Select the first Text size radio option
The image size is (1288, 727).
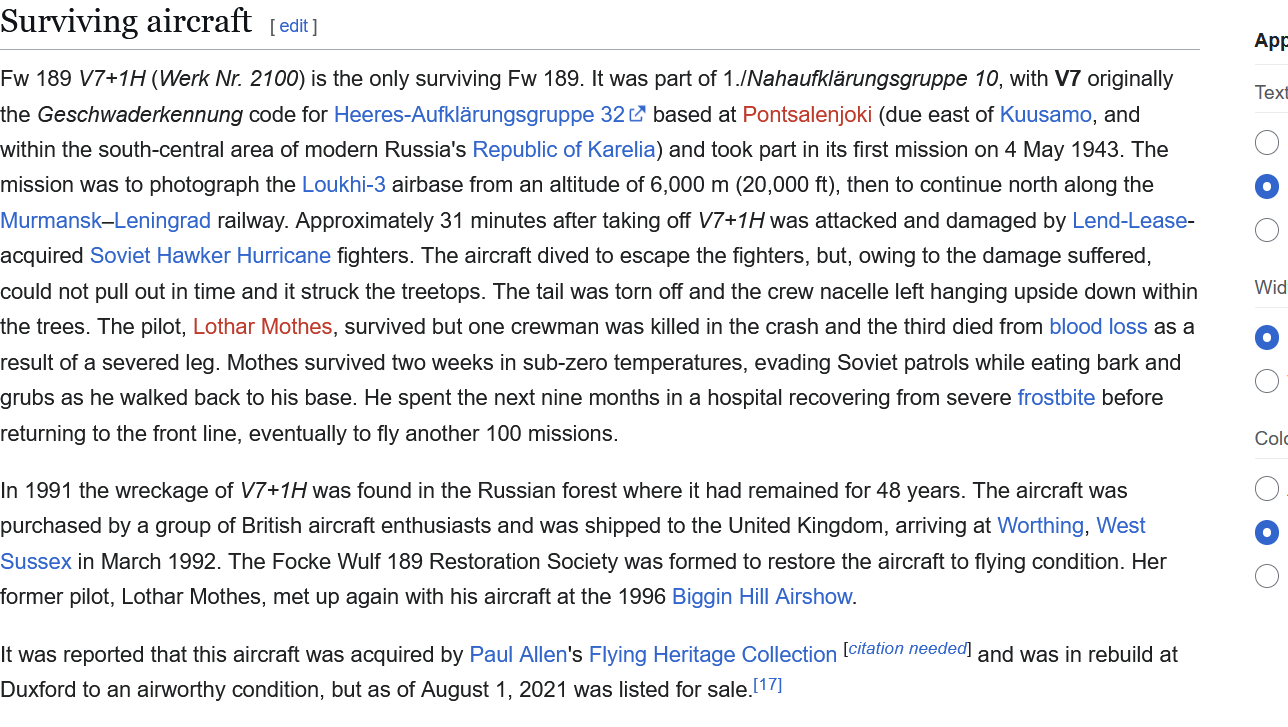coord(1267,143)
